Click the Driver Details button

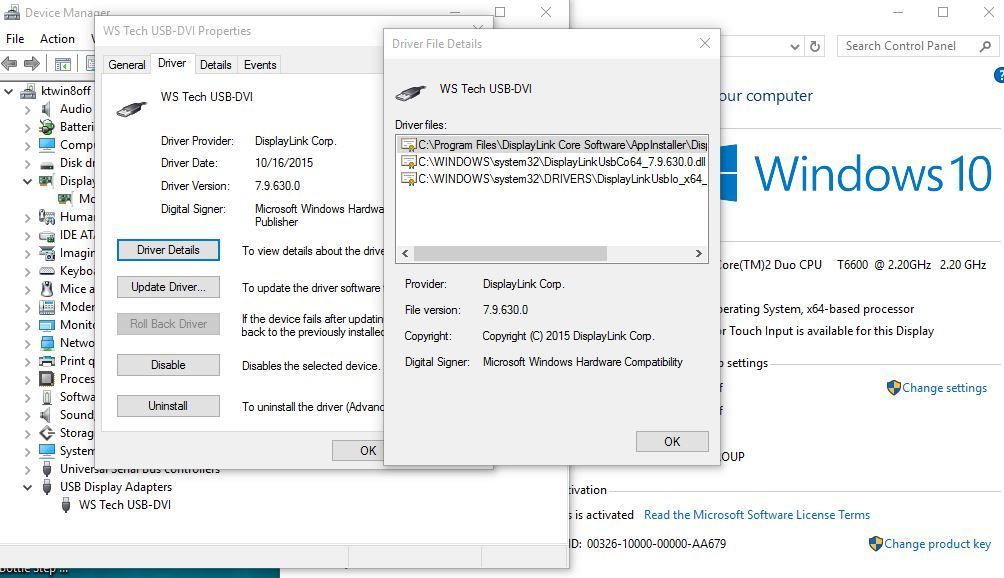pos(168,250)
